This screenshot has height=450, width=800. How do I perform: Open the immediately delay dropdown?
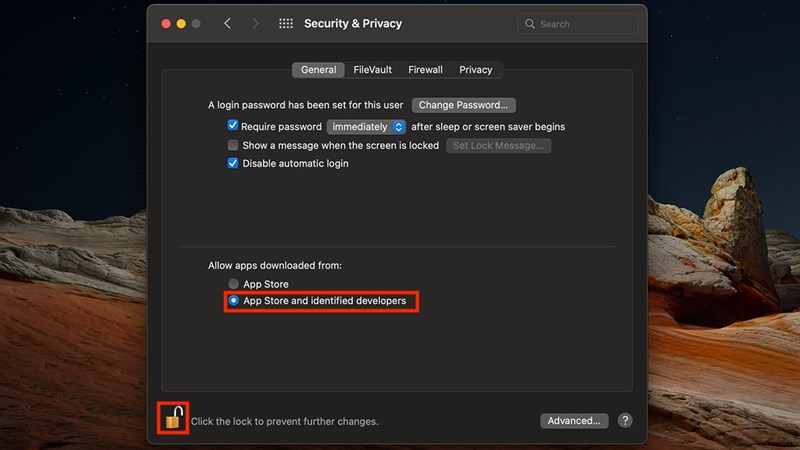tap(367, 127)
